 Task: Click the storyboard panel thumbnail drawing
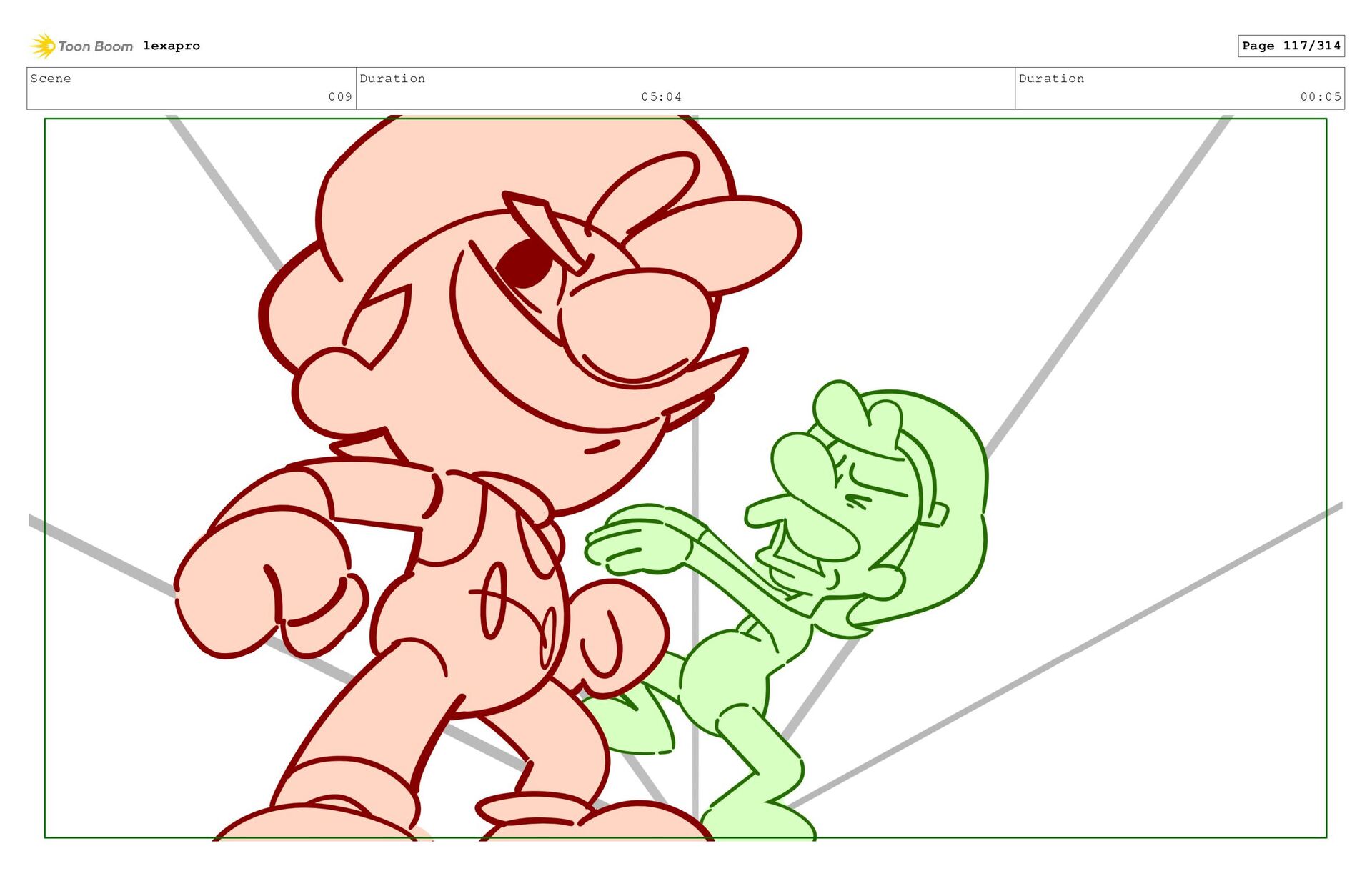coord(685,478)
